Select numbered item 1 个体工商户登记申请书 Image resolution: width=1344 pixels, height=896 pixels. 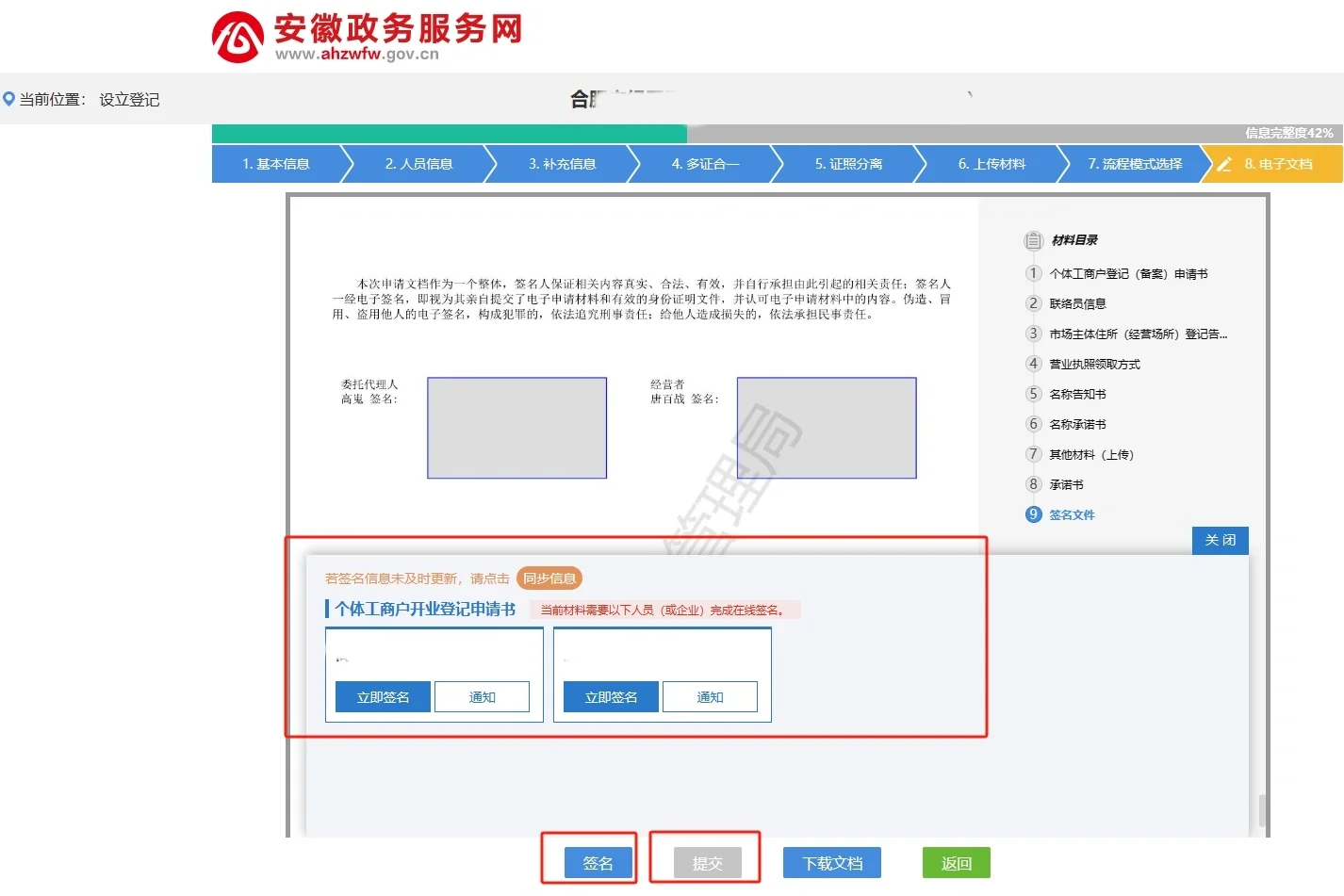(1127, 274)
